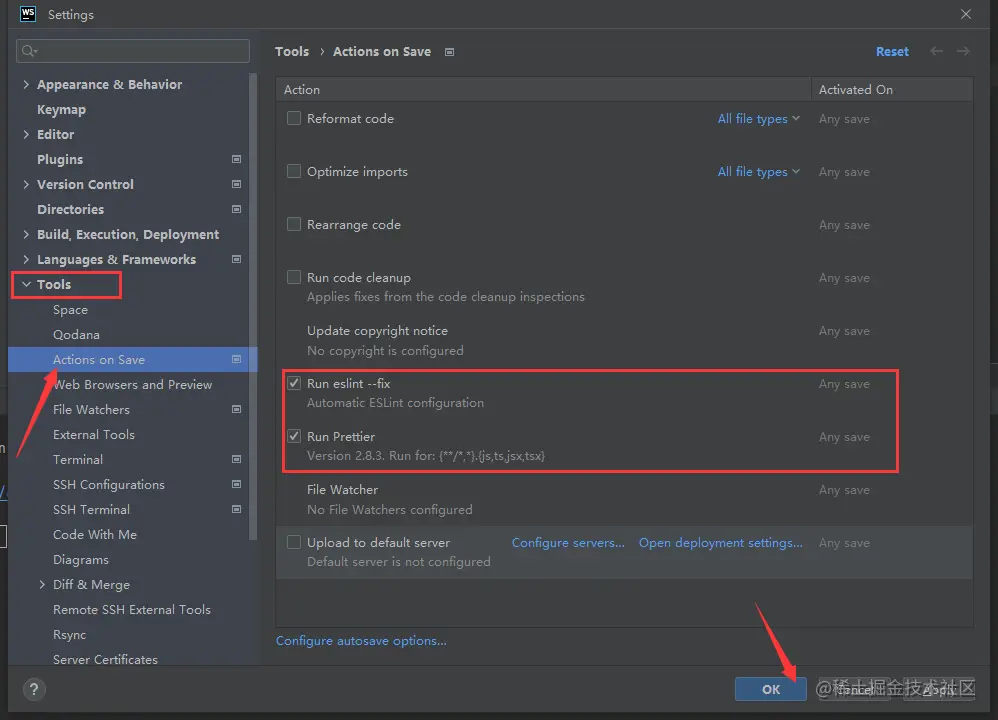Image resolution: width=998 pixels, height=720 pixels.
Task: Uncheck the Run eslint --fix checkbox
Action: point(293,383)
